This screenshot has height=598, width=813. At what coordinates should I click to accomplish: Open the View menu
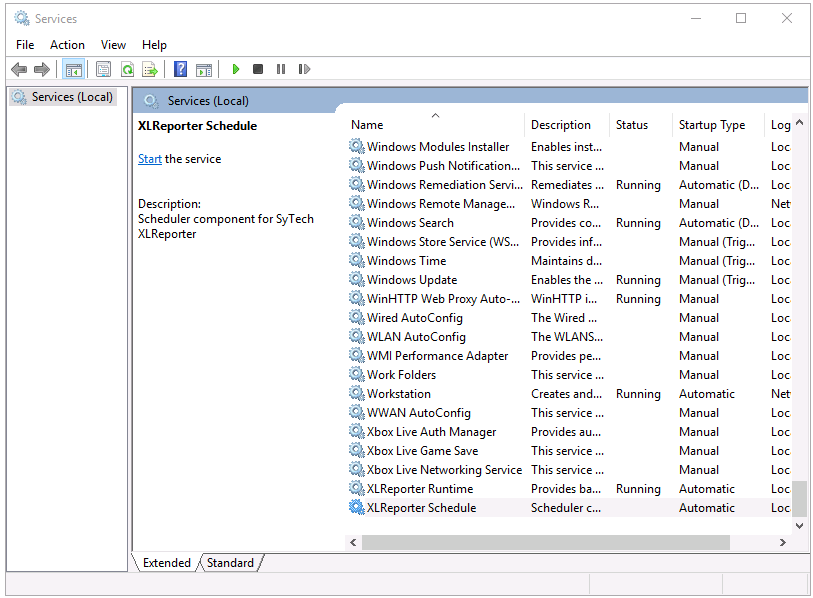[x=113, y=45]
